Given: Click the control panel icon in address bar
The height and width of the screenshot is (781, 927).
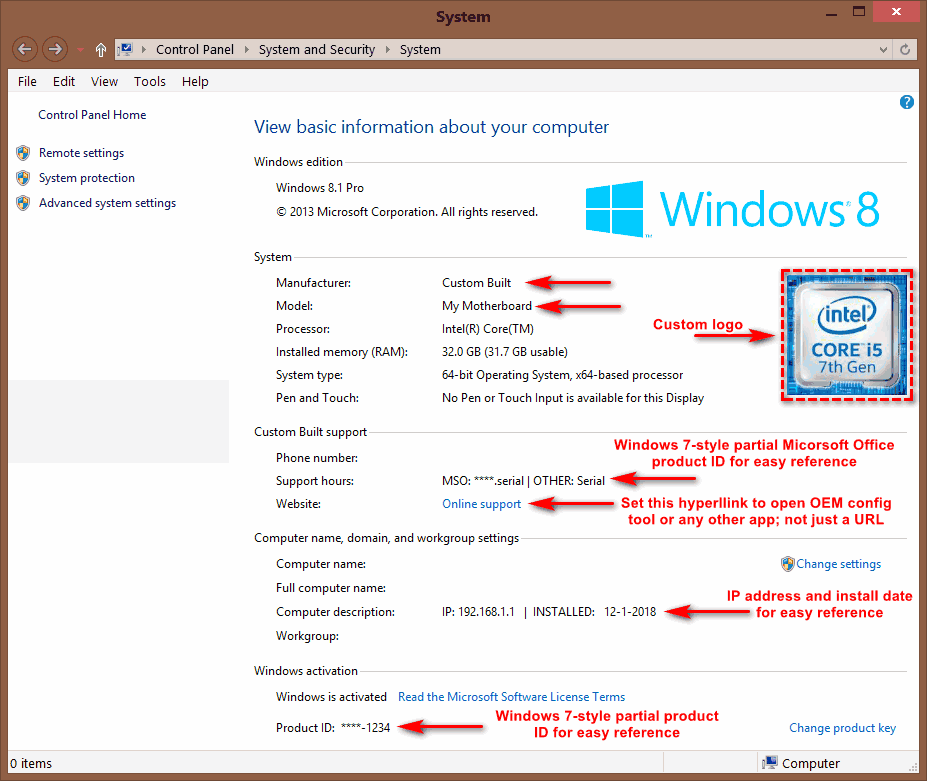Looking at the screenshot, I should (127, 49).
